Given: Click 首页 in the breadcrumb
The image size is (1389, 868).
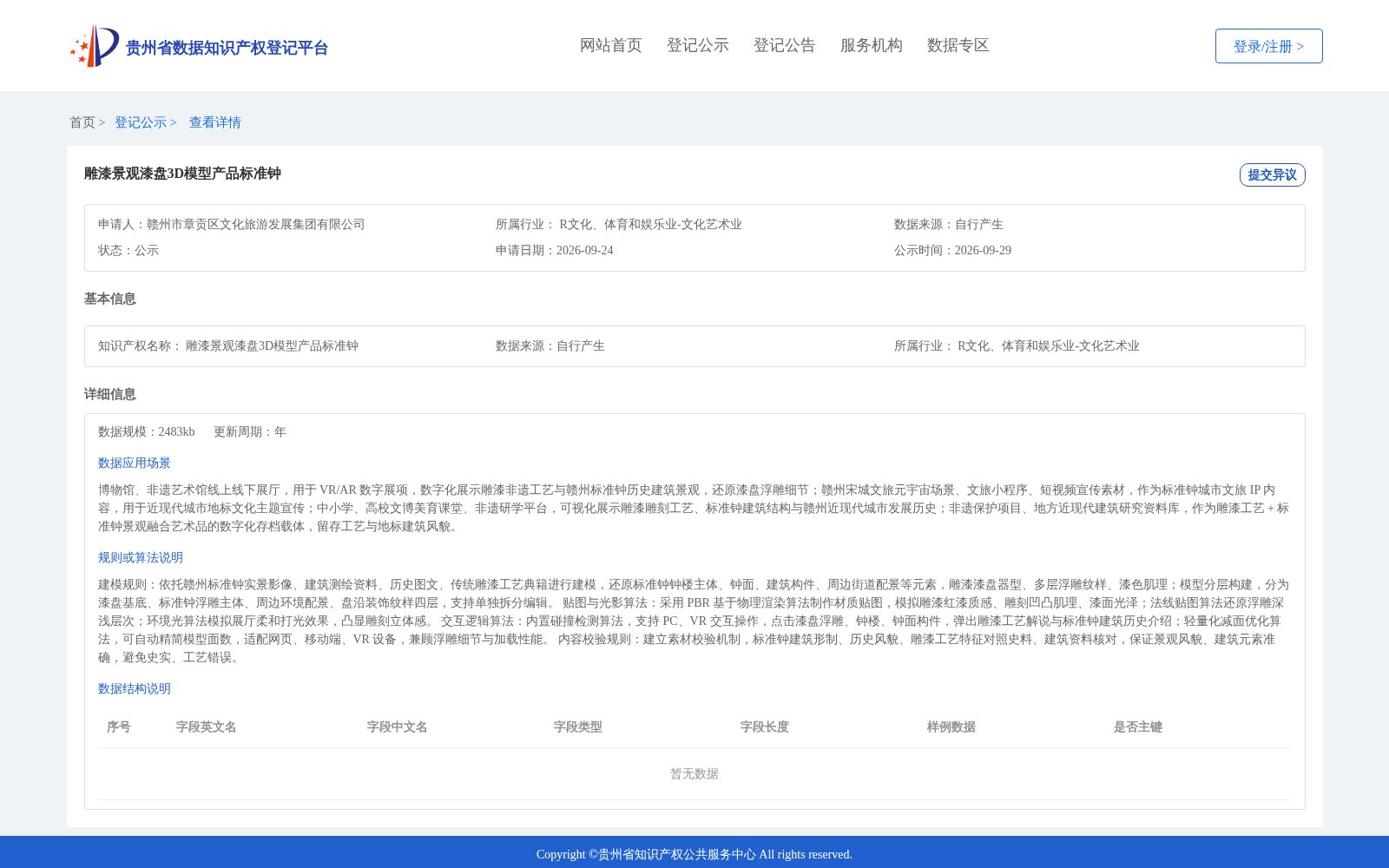Looking at the screenshot, I should (x=82, y=122).
